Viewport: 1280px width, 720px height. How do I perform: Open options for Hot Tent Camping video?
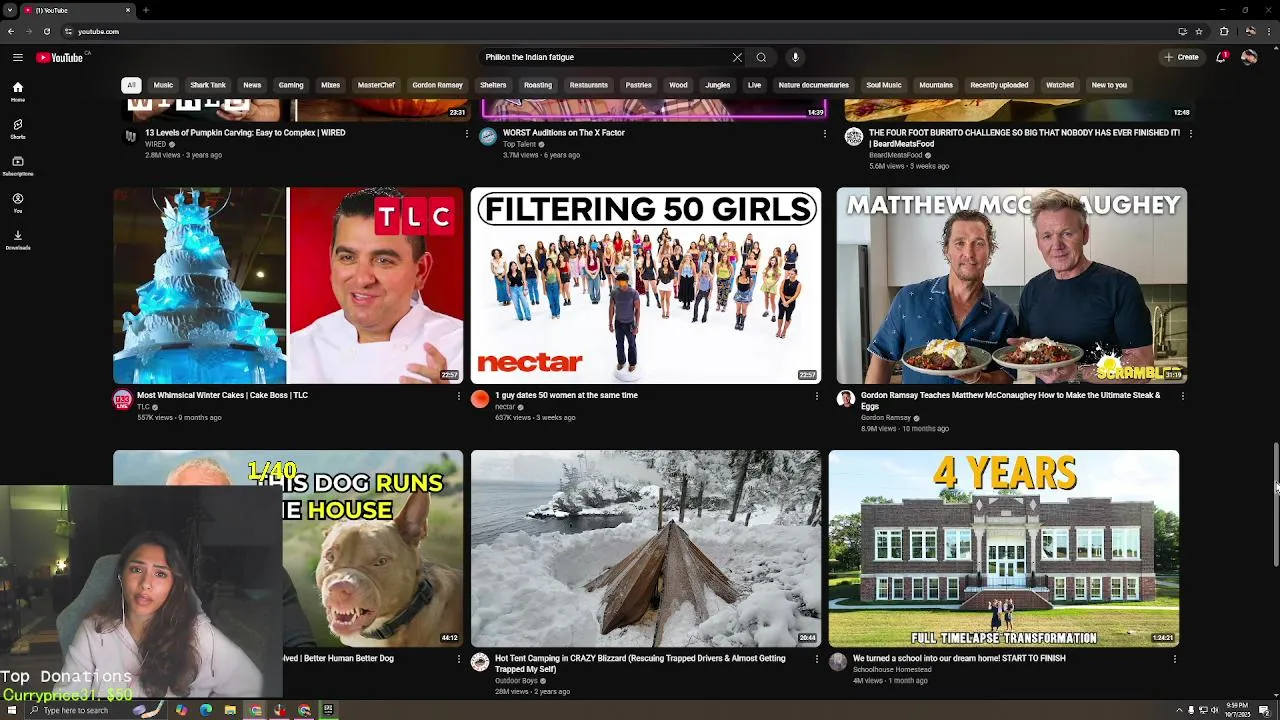[x=817, y=659]
